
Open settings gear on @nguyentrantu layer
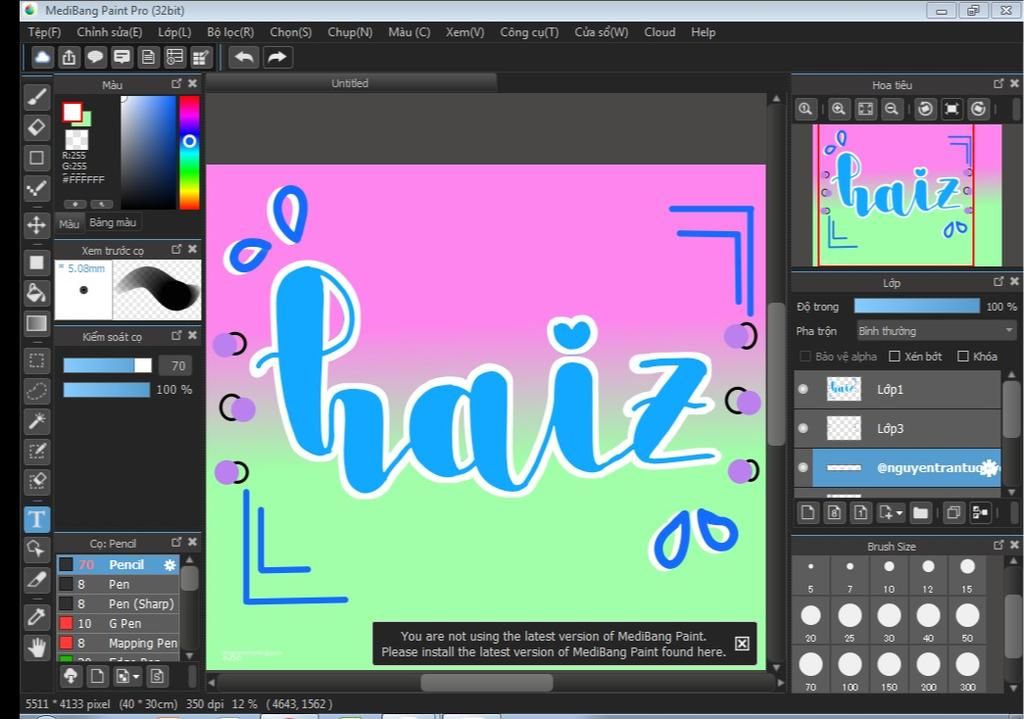[990, 468]
